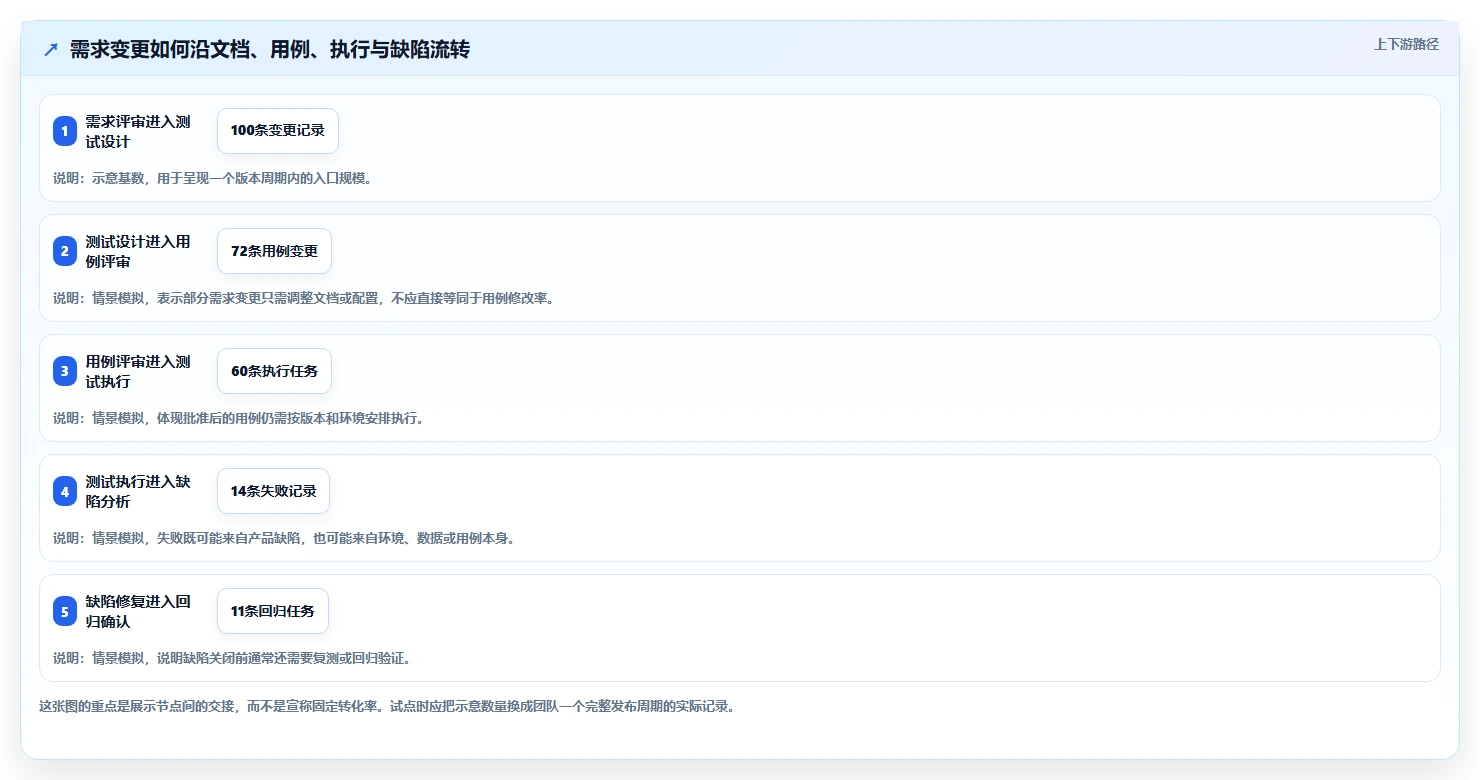Viewport: 1480px width, 780px height.
Task: Click the step 3 number badge
Action: [x=65, y=371]
